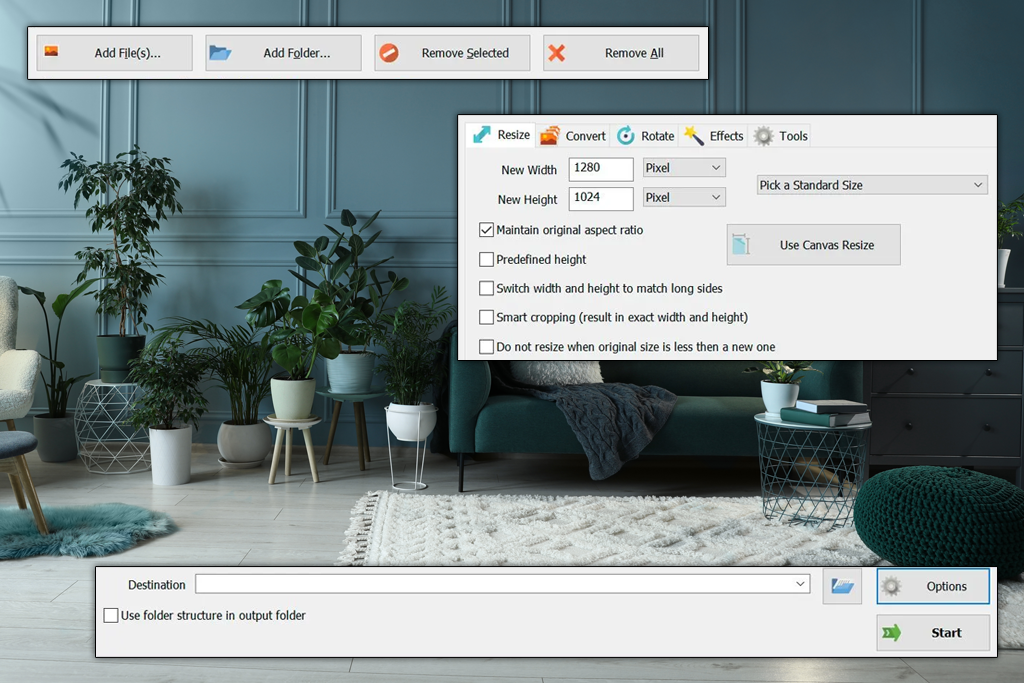Enable Smart cropping checkbox
The height and width of the screenshot is (683, 1024).
[486, 317]
